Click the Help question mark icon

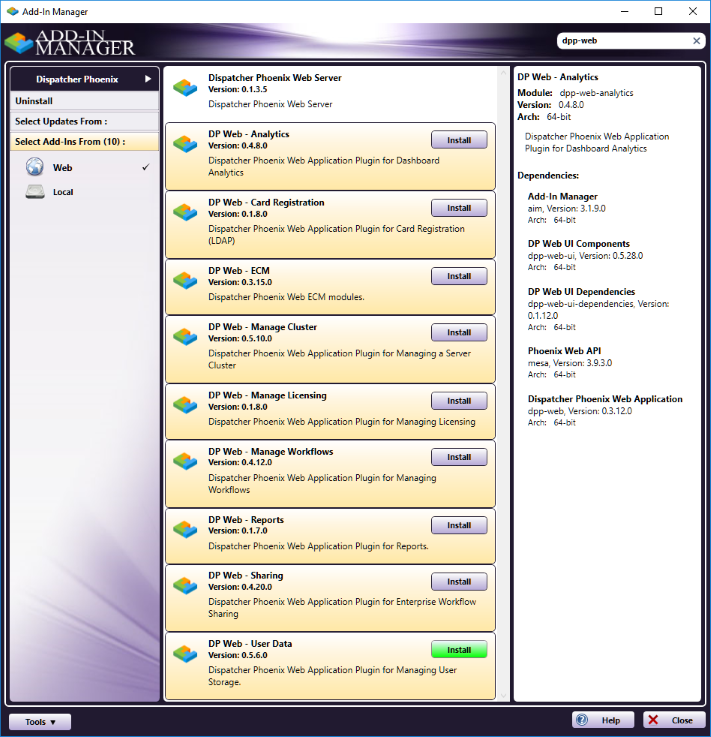(x=582, y=720)
